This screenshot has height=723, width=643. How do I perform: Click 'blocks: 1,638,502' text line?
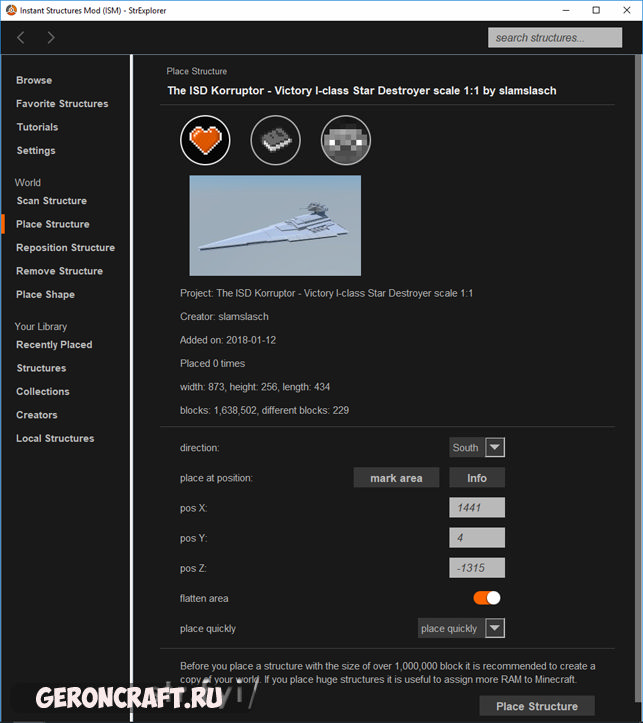click(x=265, y=410)
